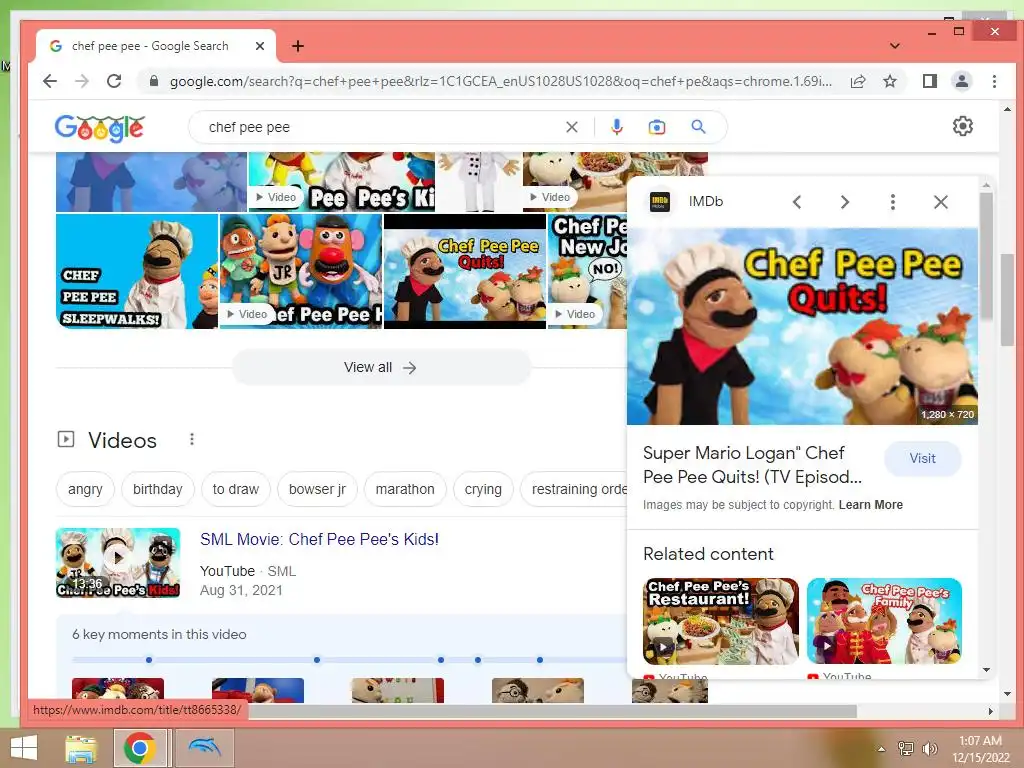Open the Mr. Potato Head video thumbnail
The image size is (1024, 768).
coord(300,271)
